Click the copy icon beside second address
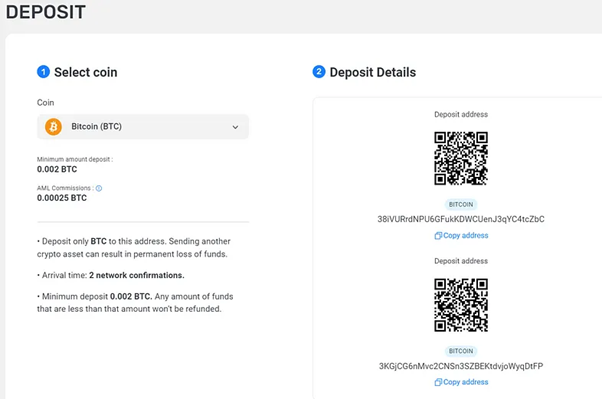Viewport: 602px width, 399px height. (x=438, y=382)
